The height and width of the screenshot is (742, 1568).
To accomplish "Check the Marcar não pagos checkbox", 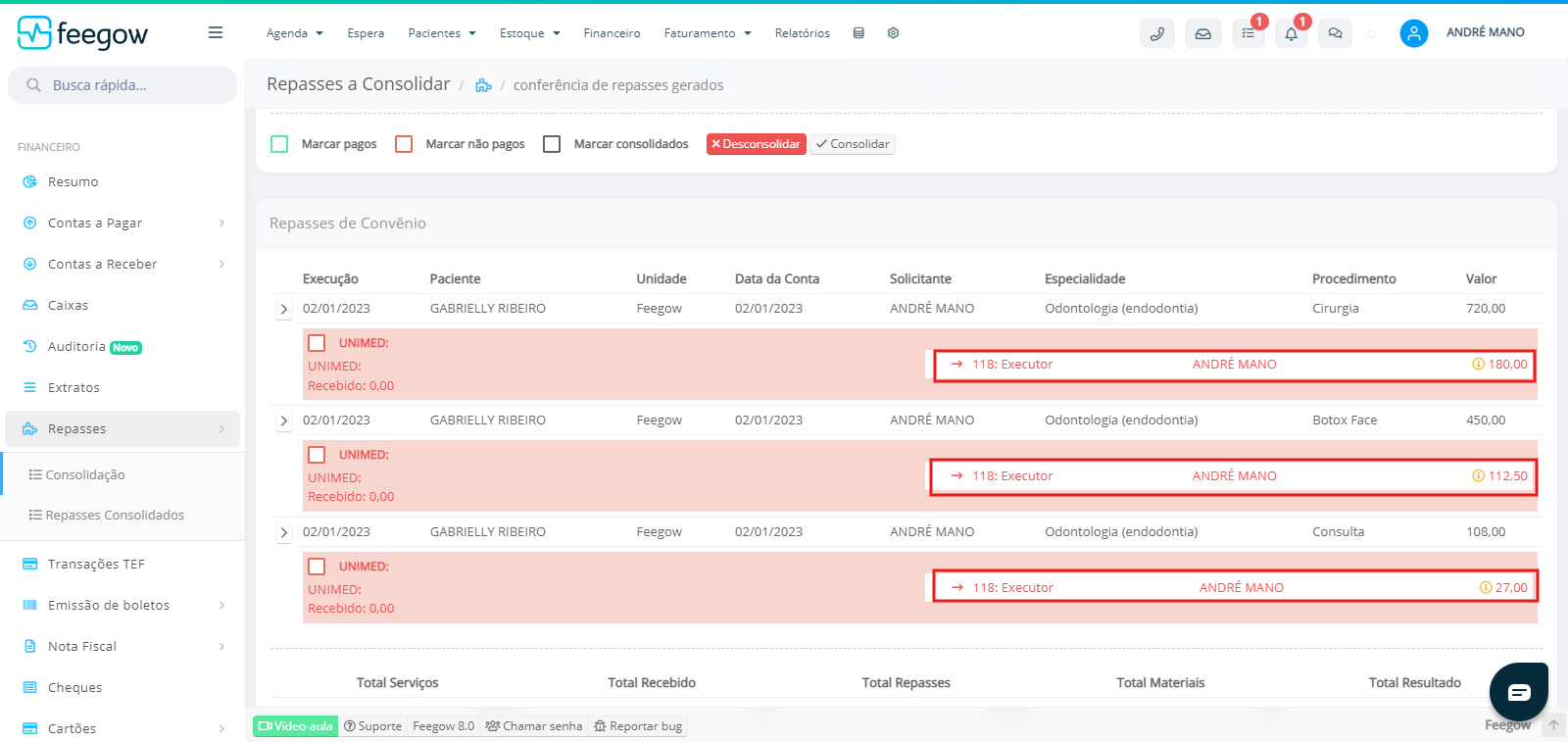I will tap(404, 144).
